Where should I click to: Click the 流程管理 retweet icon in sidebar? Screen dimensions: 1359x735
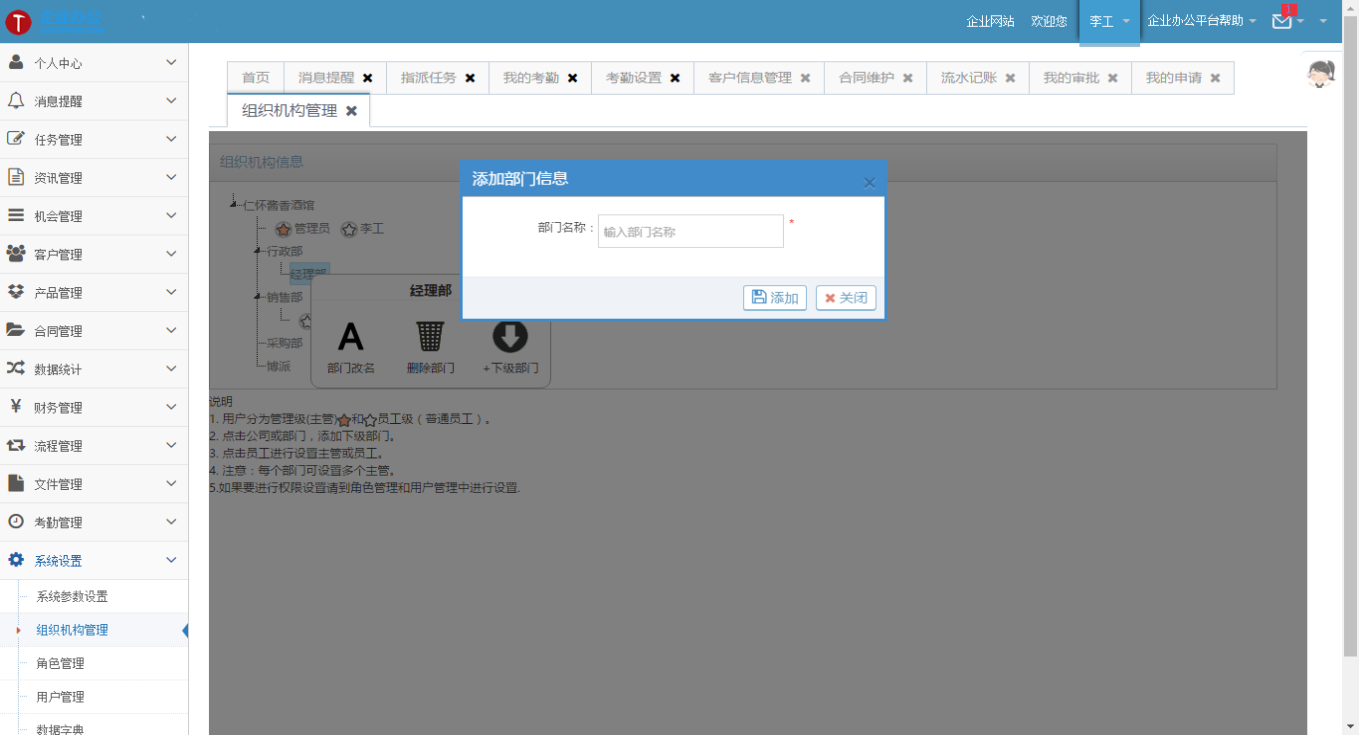pyautogui.click(x=16, y=445)
